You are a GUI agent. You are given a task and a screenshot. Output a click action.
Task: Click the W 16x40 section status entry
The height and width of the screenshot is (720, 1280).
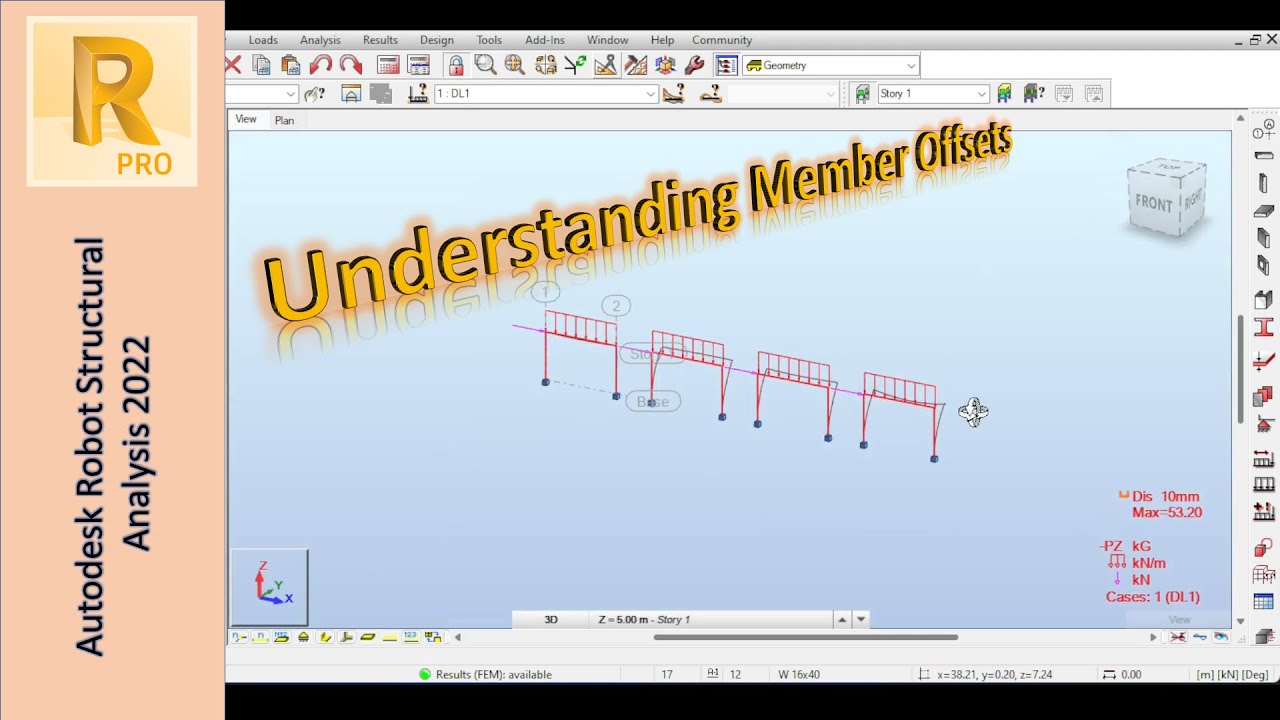click(799, 674)
